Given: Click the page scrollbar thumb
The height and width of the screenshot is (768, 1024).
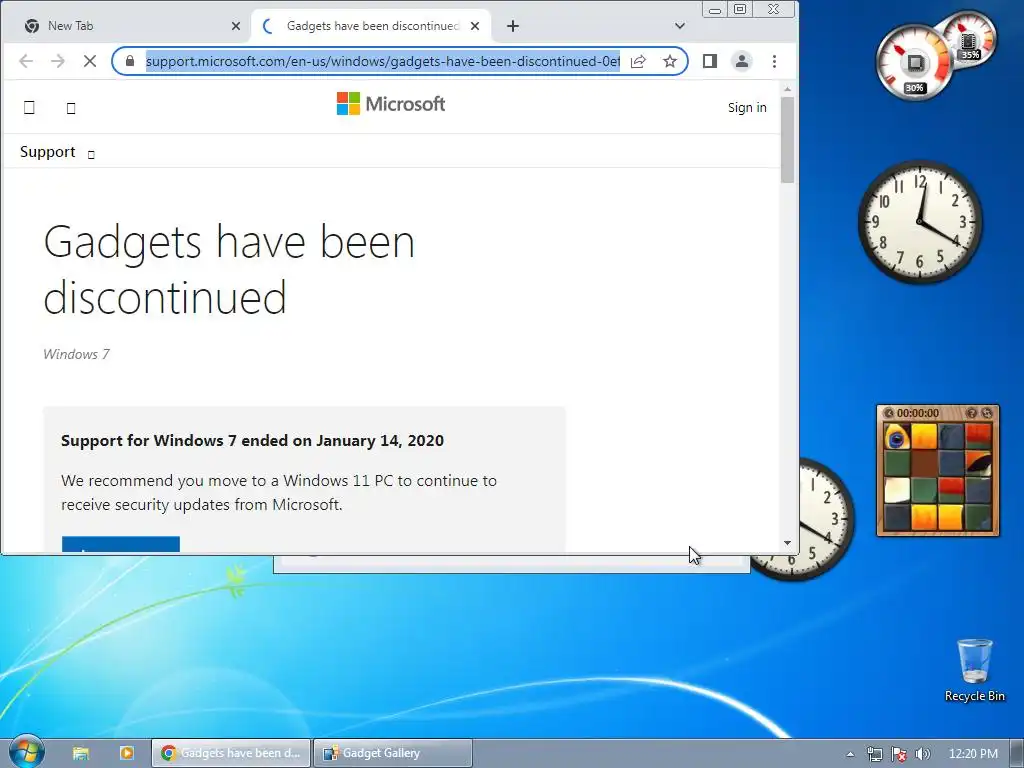Looking at the screenshot, I should pyautogui.click(x=787, y=140).
